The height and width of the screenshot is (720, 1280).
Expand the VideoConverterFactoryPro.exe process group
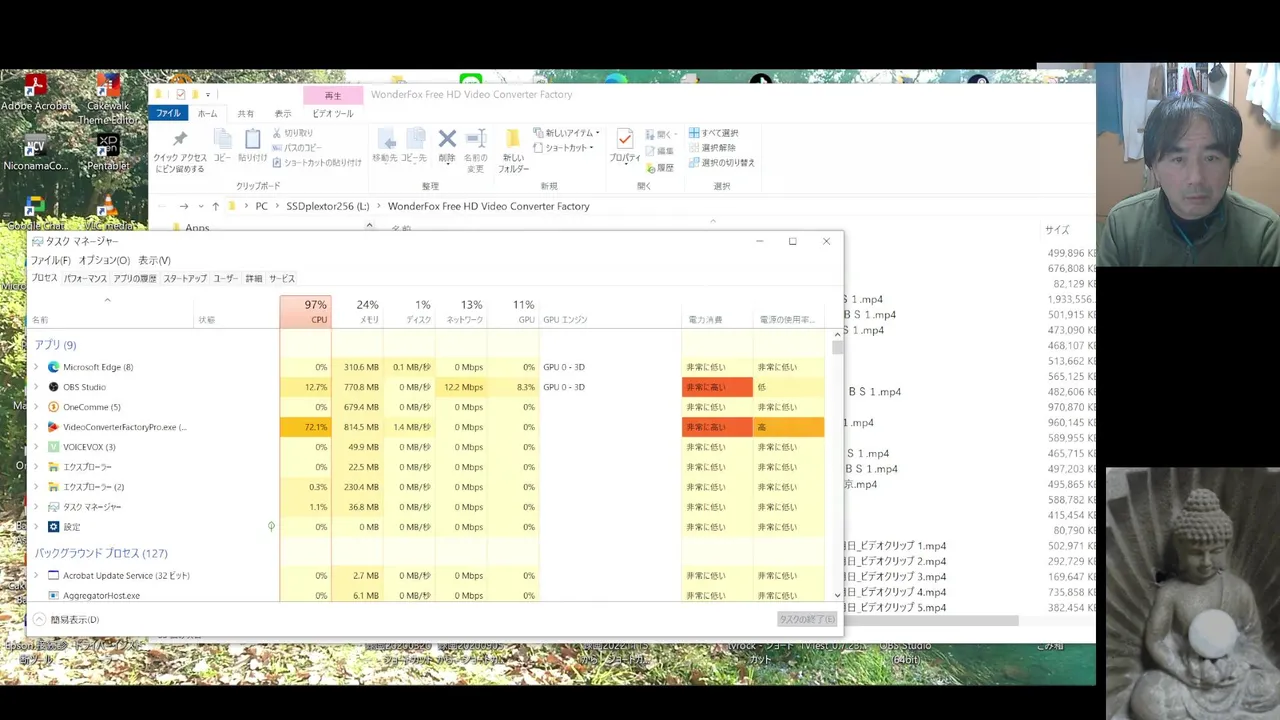coord(36,427)
